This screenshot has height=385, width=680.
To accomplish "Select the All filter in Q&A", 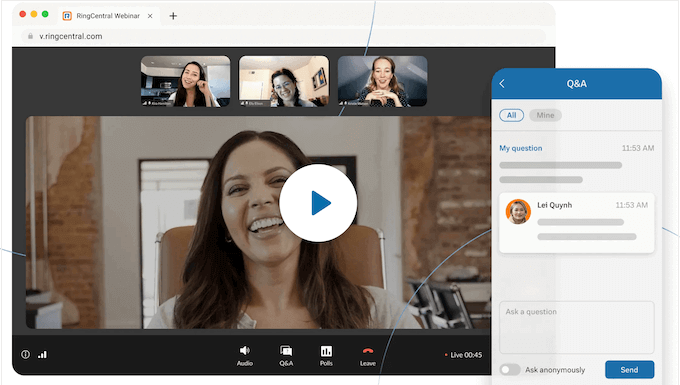I will pos(511,115).
